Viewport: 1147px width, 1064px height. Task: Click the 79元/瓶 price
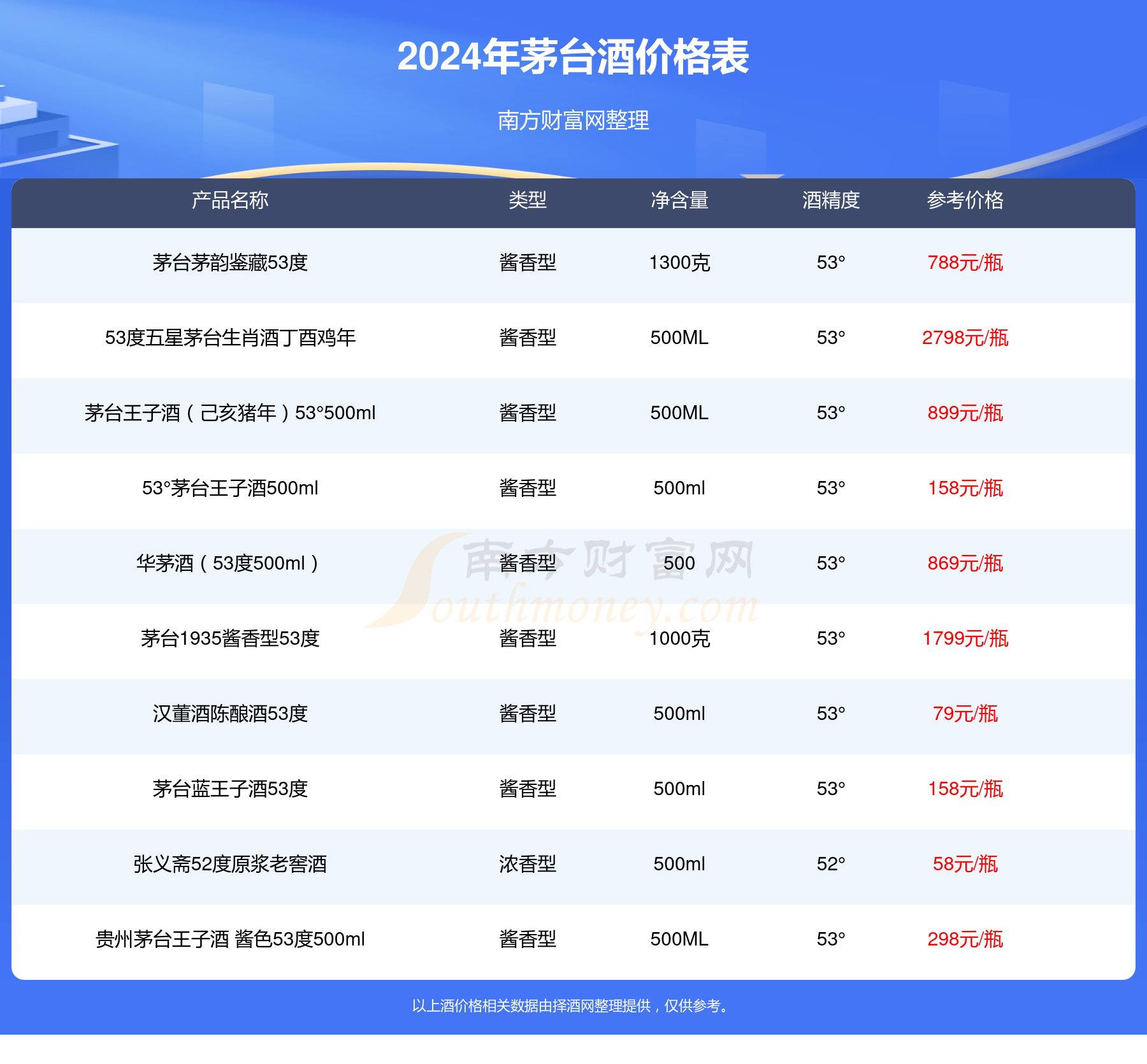tap(965, 714)
